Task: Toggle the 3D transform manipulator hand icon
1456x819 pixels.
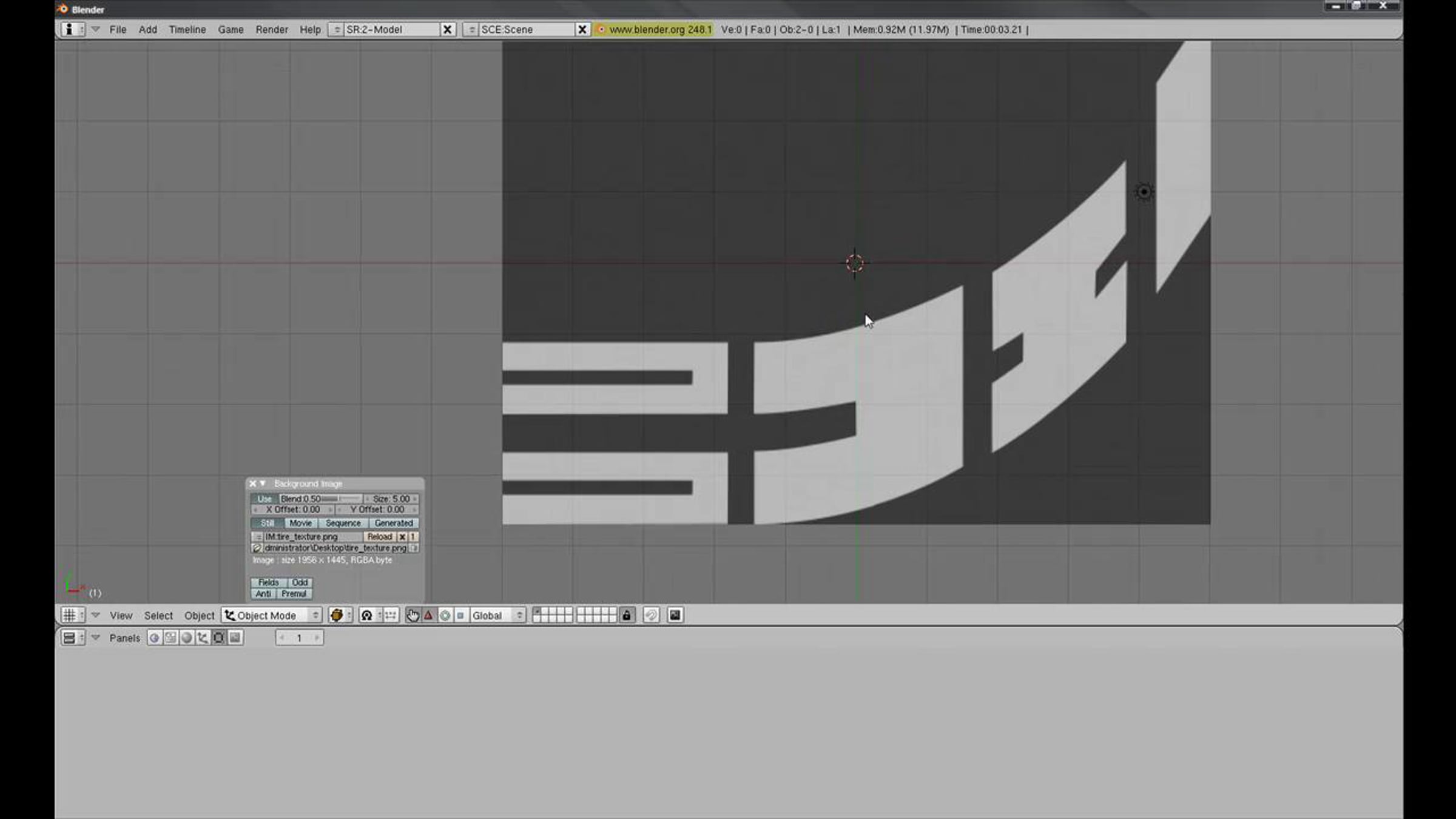Action: pos(413,615)
